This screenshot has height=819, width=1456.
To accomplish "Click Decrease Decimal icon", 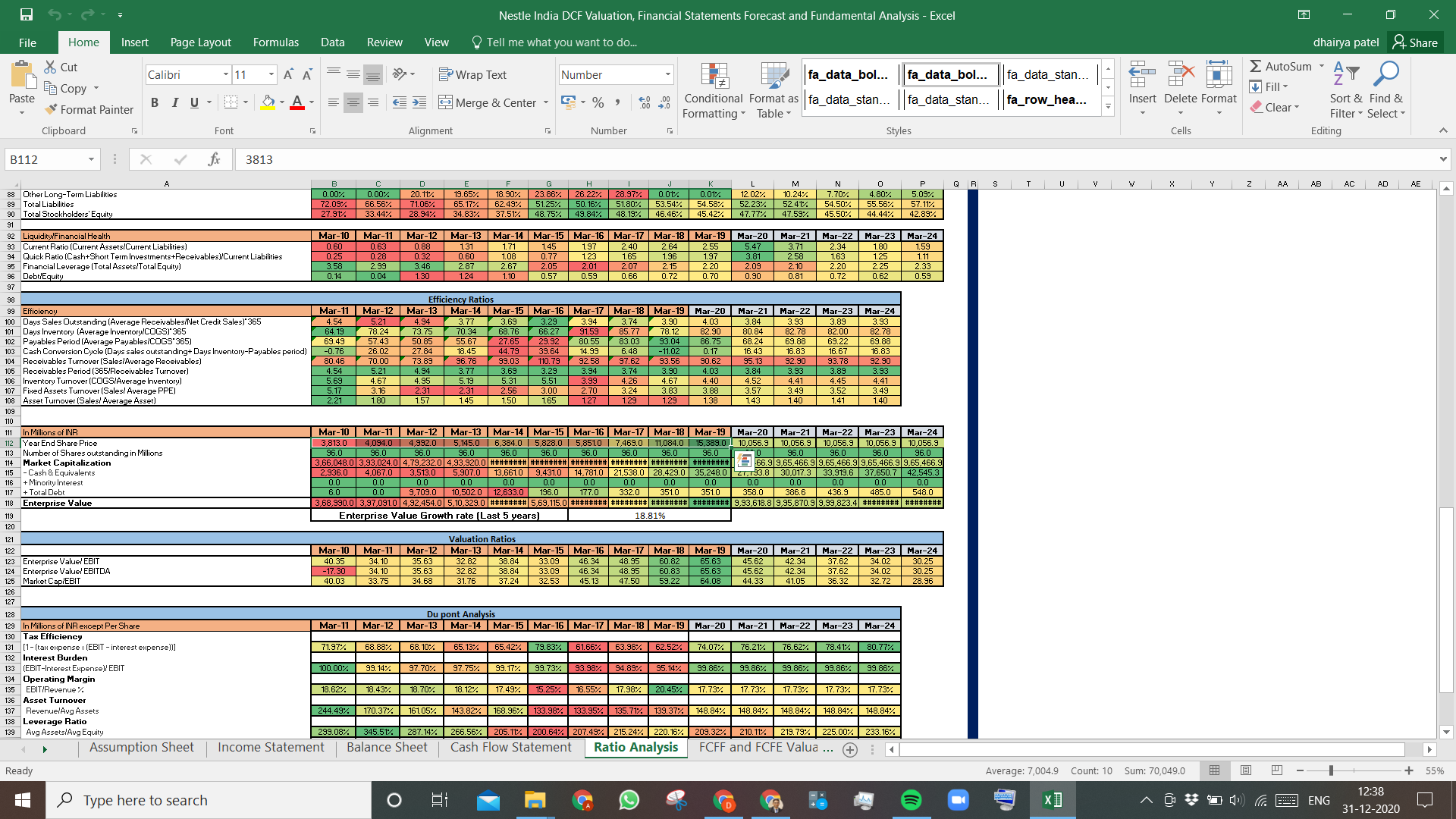I will [664, 102].
